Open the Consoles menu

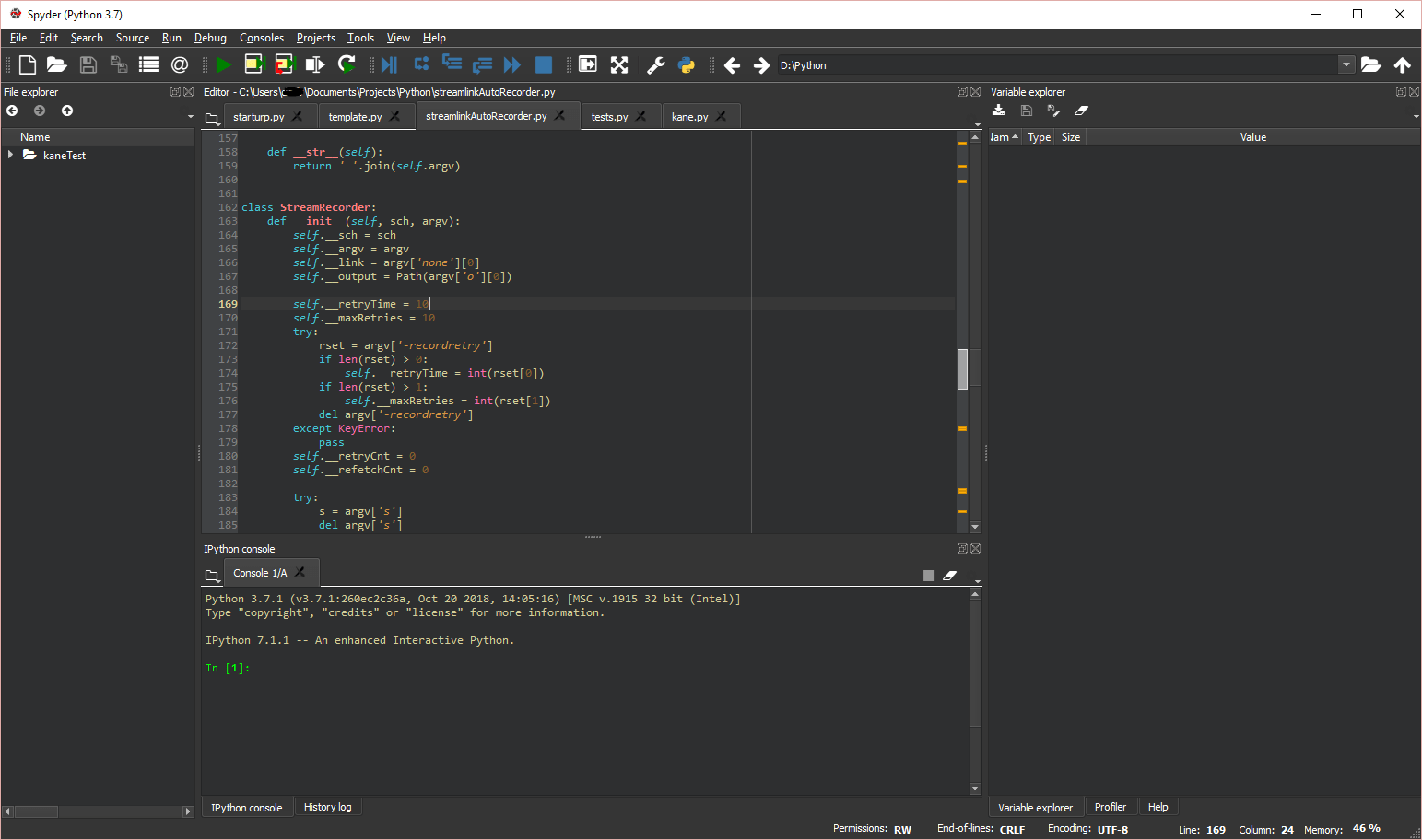(x=262, y=38)
